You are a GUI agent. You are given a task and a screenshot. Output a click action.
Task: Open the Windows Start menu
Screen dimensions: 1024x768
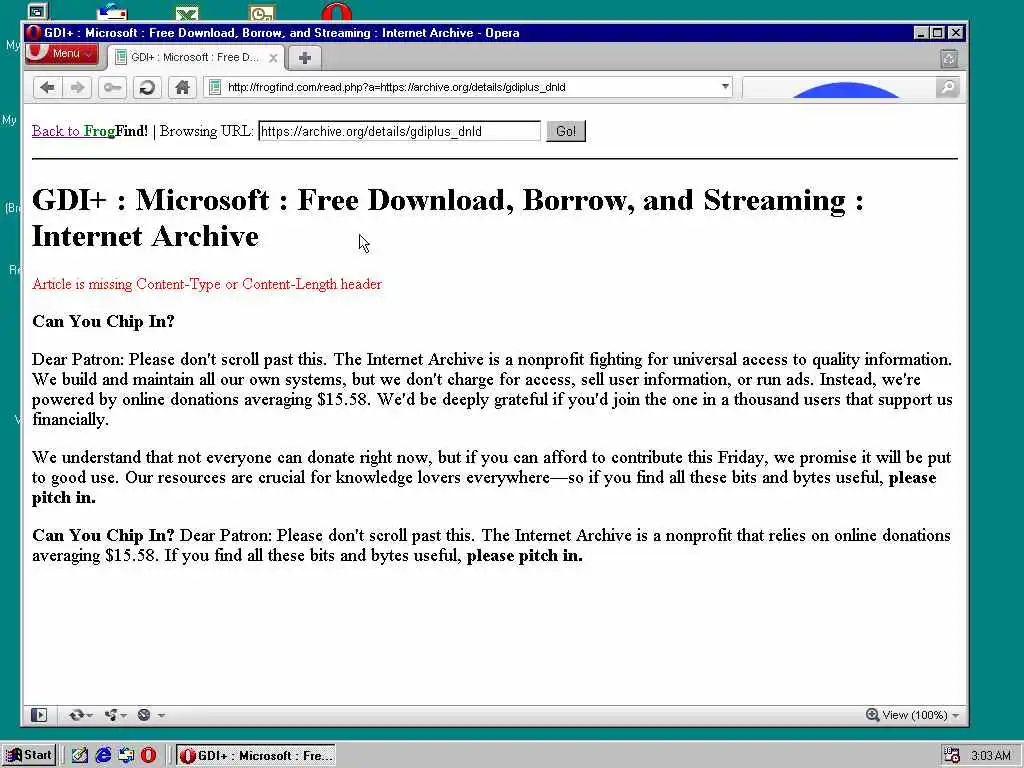pyautogui.click(x=29, y=756)
